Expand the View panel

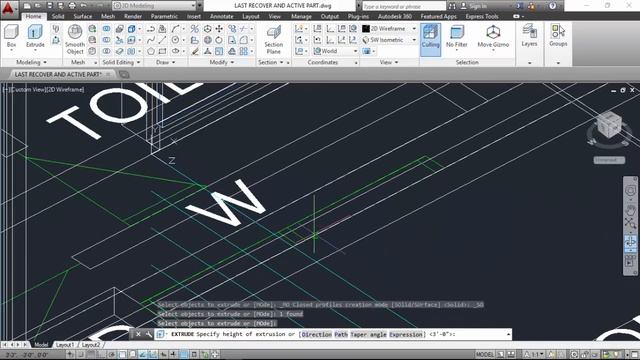click(x=389, y=62)
